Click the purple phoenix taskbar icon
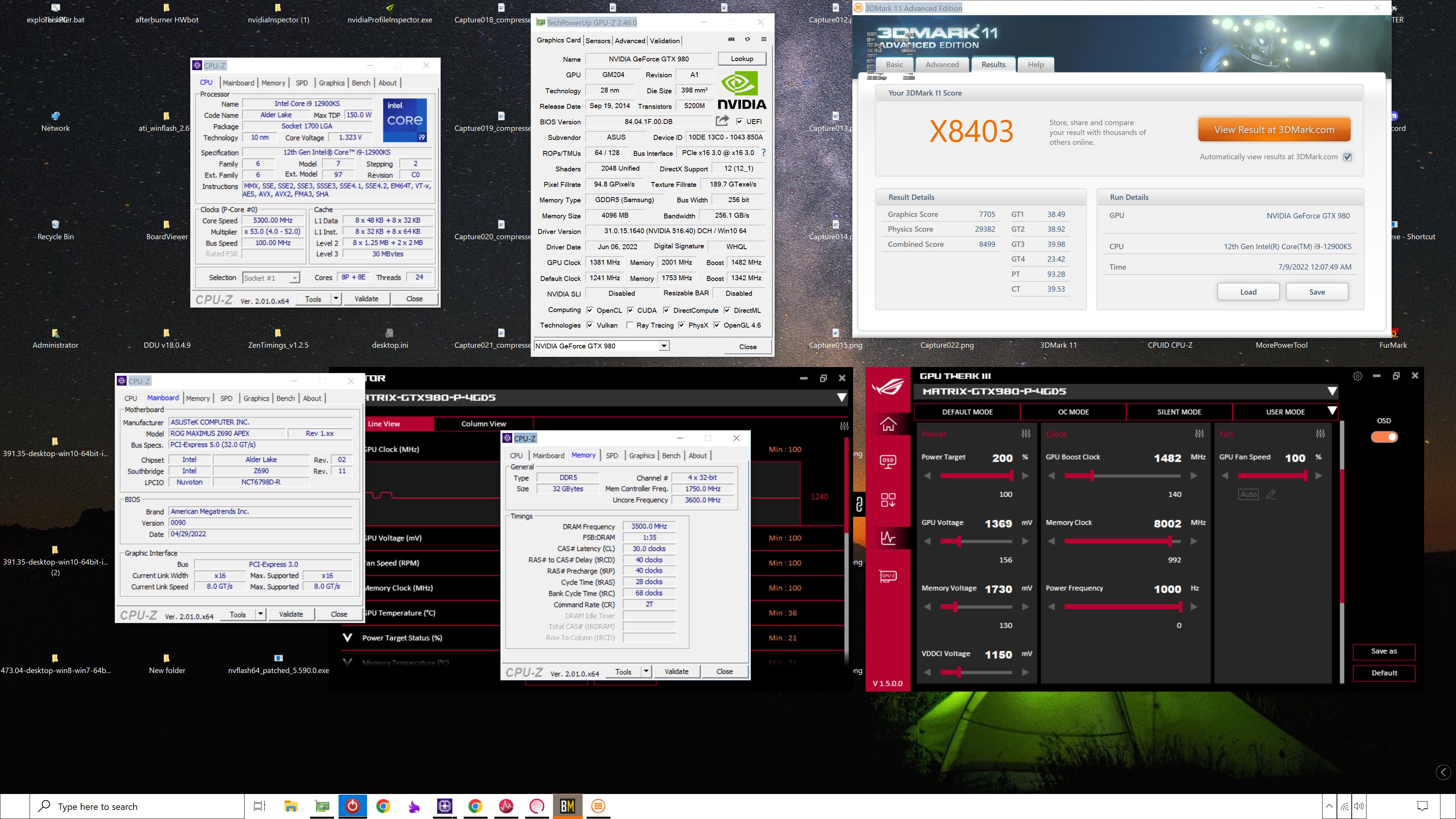 click(x=414, y=806)
